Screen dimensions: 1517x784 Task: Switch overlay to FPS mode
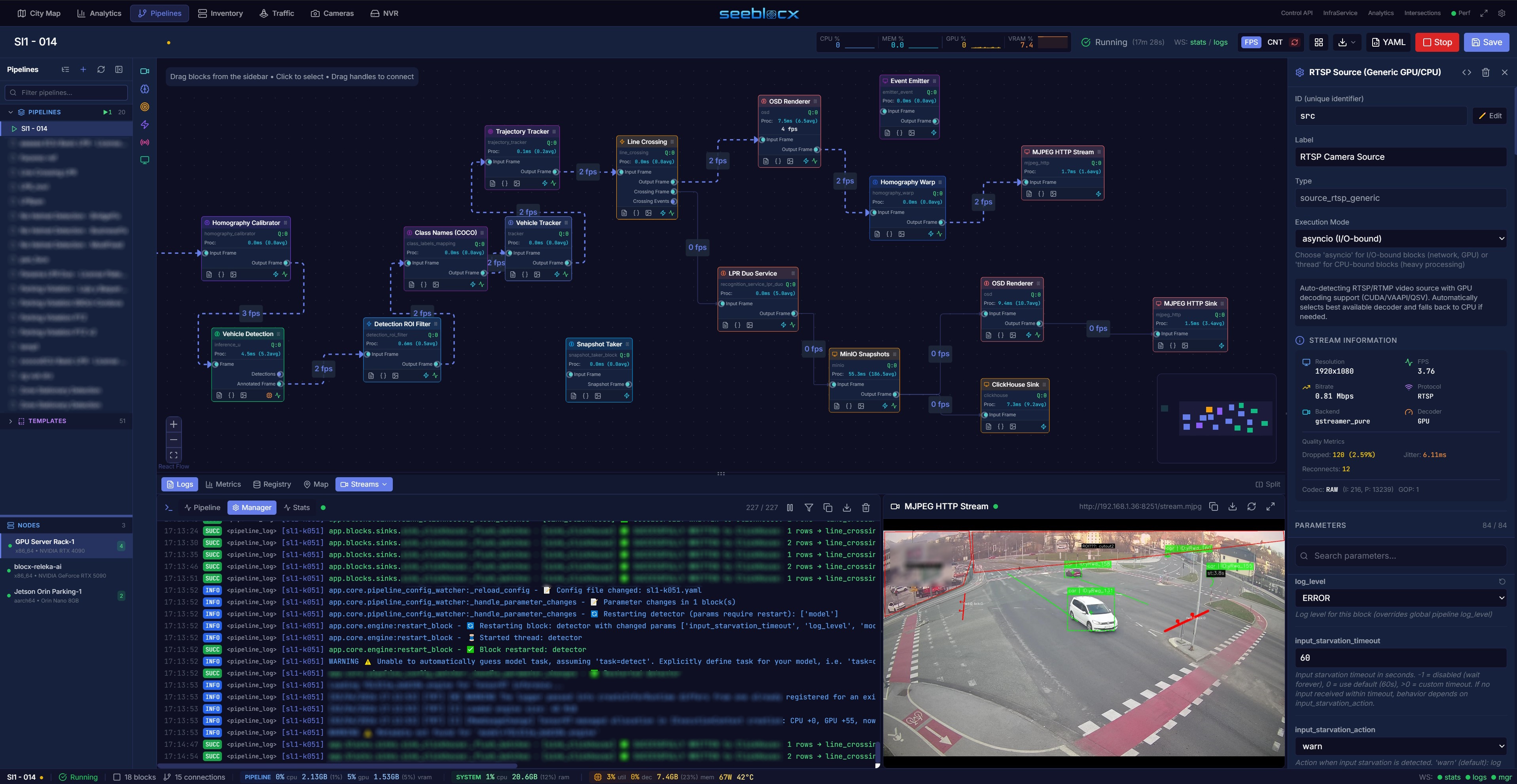[x=1251, y=42]
